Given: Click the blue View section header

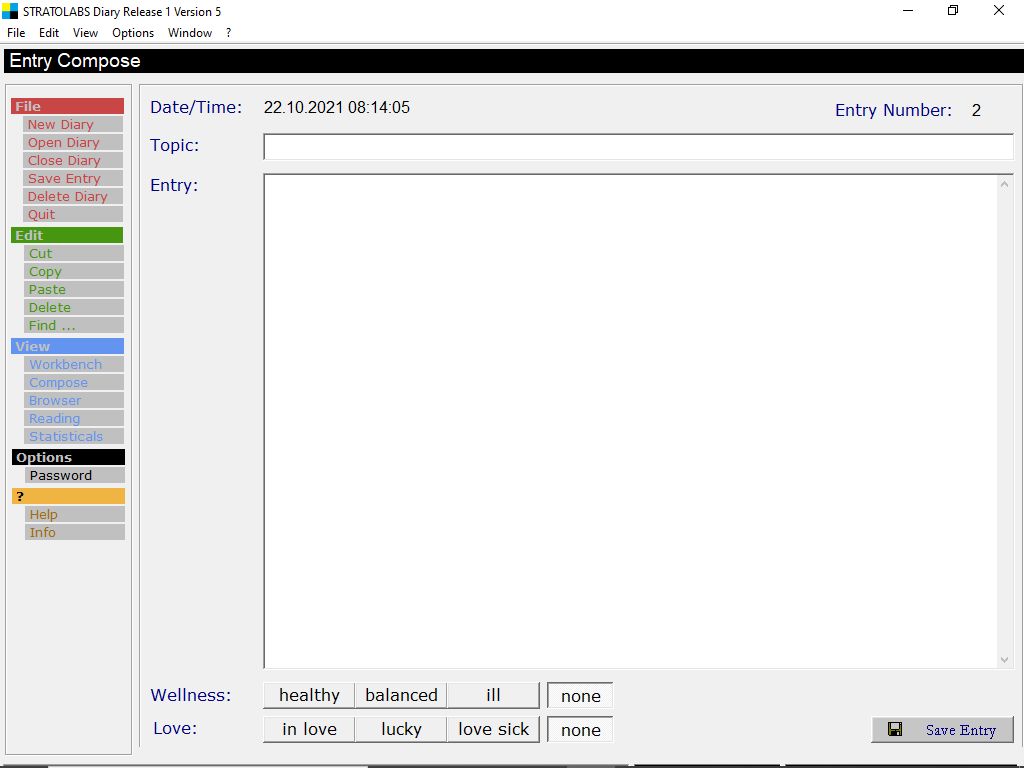Looking at the screenshot, I should coord(67,346).
